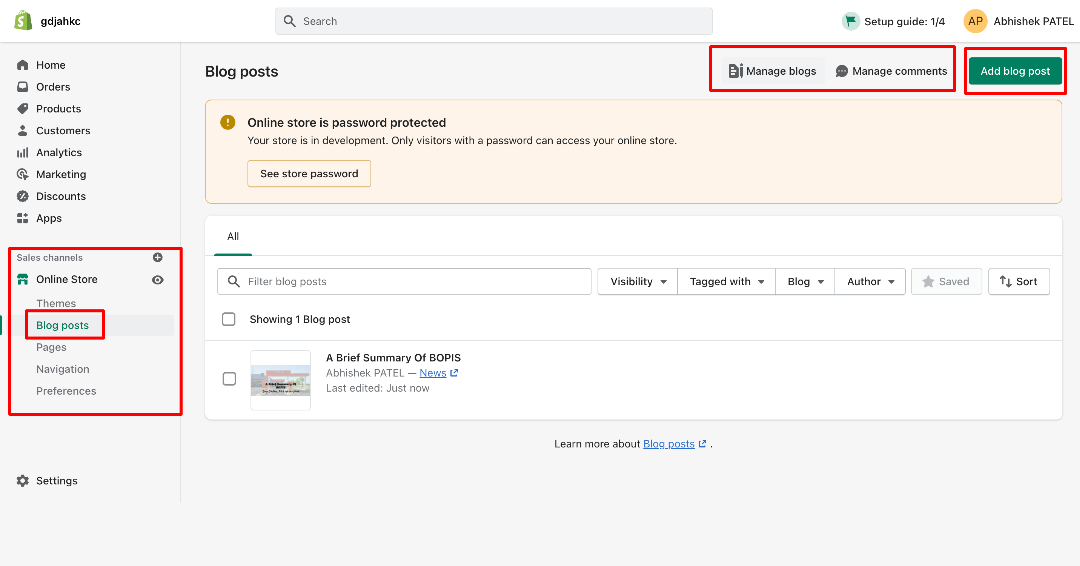
Task: Click the magnifier in Filter blog posts
Action: pyautogui.click(x=234, y=282)
